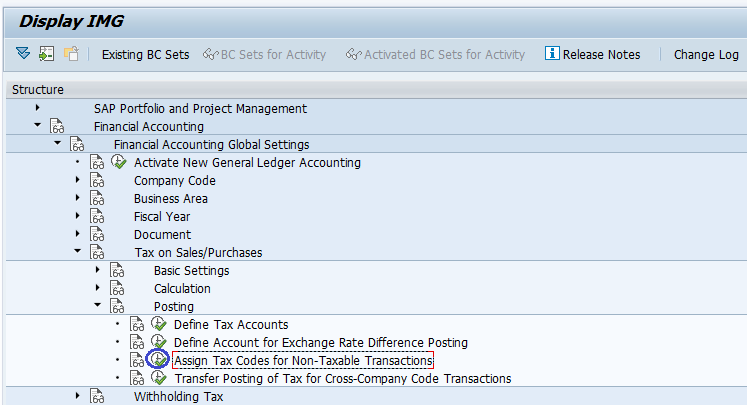Select the Basic Settings text
The height and width of the screenshot is (405, 747).
pos(192,271)
